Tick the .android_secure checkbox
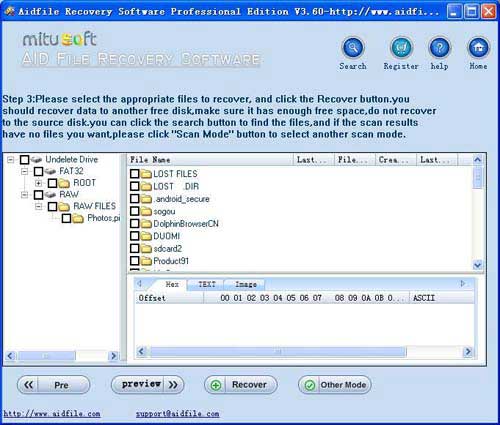 [x=135, y=199]
